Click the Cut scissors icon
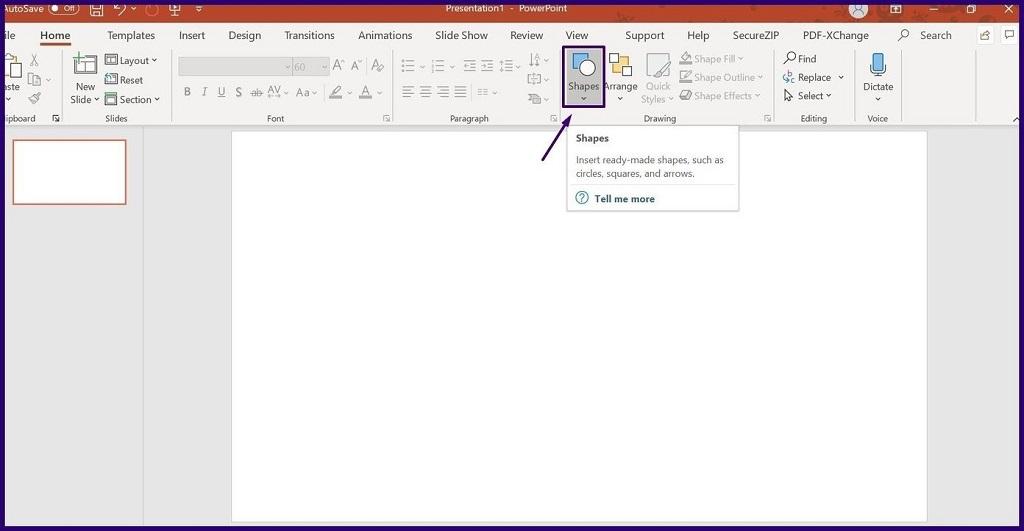 tap(34, 60)
